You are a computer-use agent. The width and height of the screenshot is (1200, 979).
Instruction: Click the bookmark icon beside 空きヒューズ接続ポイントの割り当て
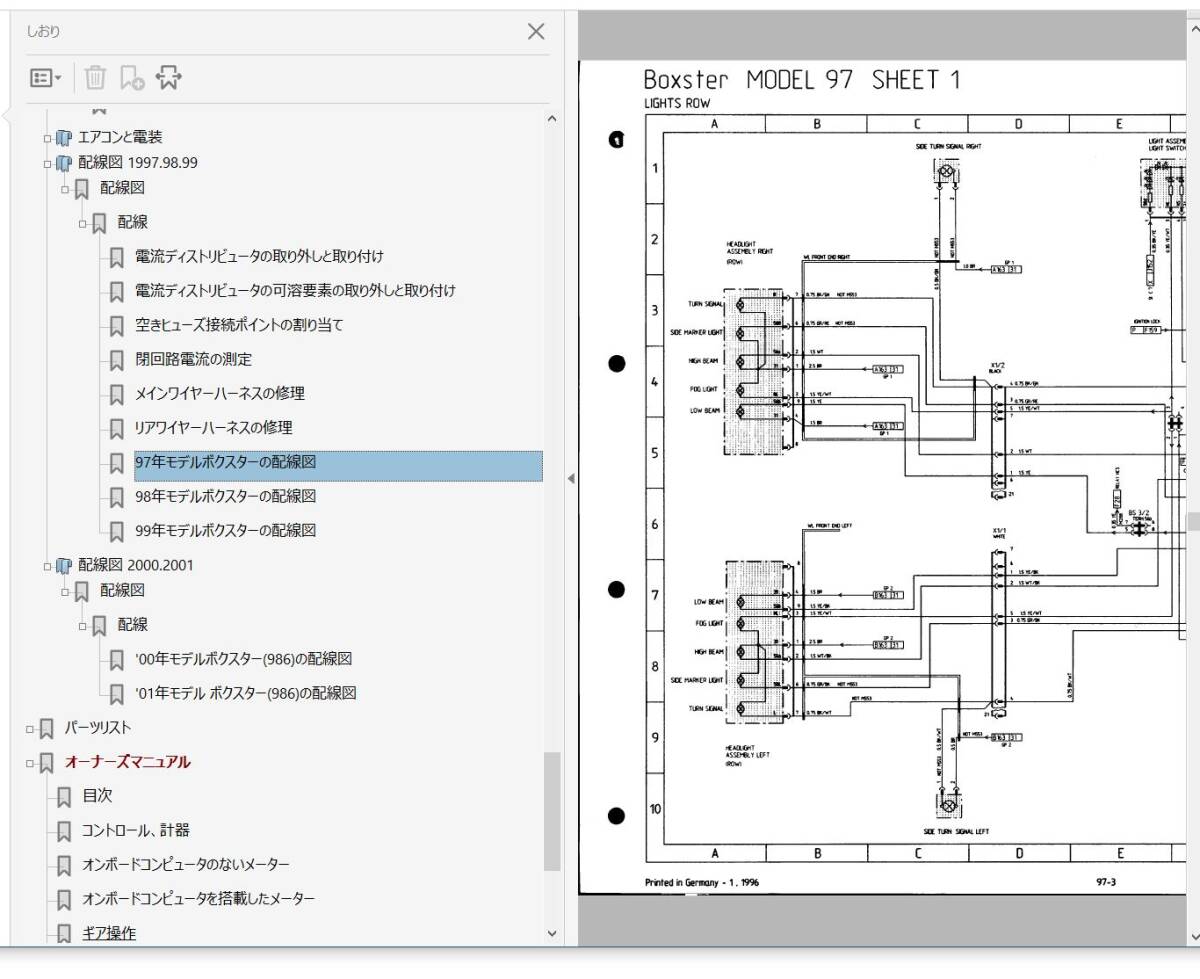coord(117,326)
